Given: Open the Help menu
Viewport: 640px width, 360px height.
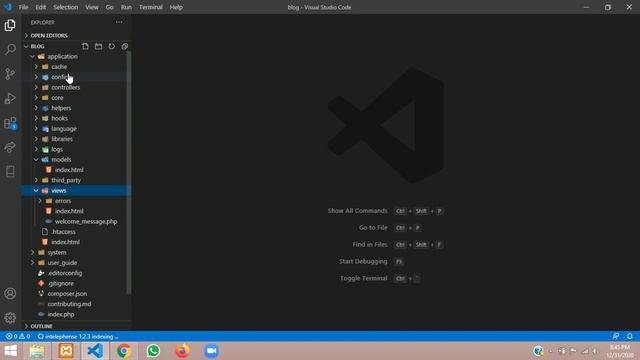Looking at the screenshot, I should pos(176,7).
